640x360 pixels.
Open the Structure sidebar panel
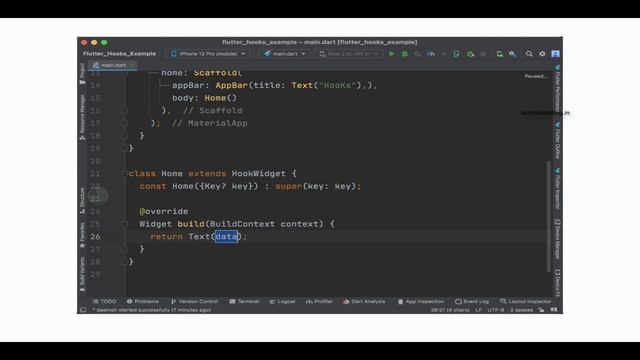[x=82, y=200]
